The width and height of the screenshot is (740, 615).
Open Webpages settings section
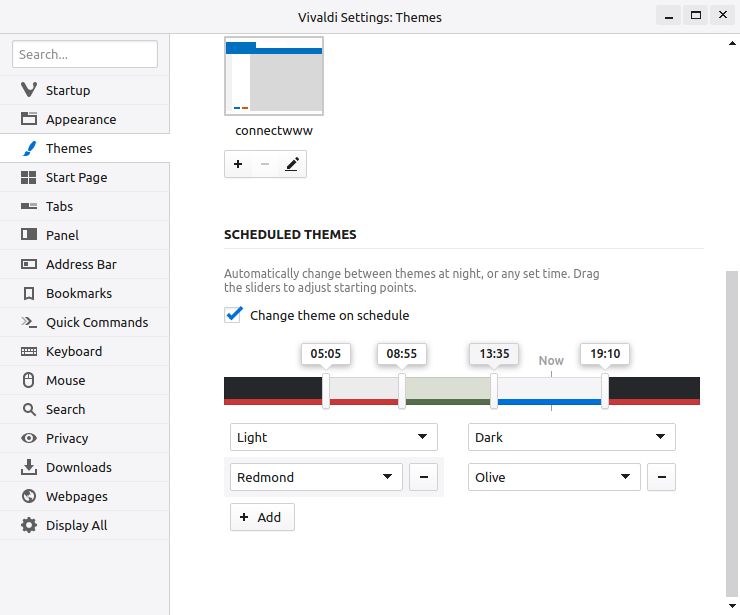(84, 496)
